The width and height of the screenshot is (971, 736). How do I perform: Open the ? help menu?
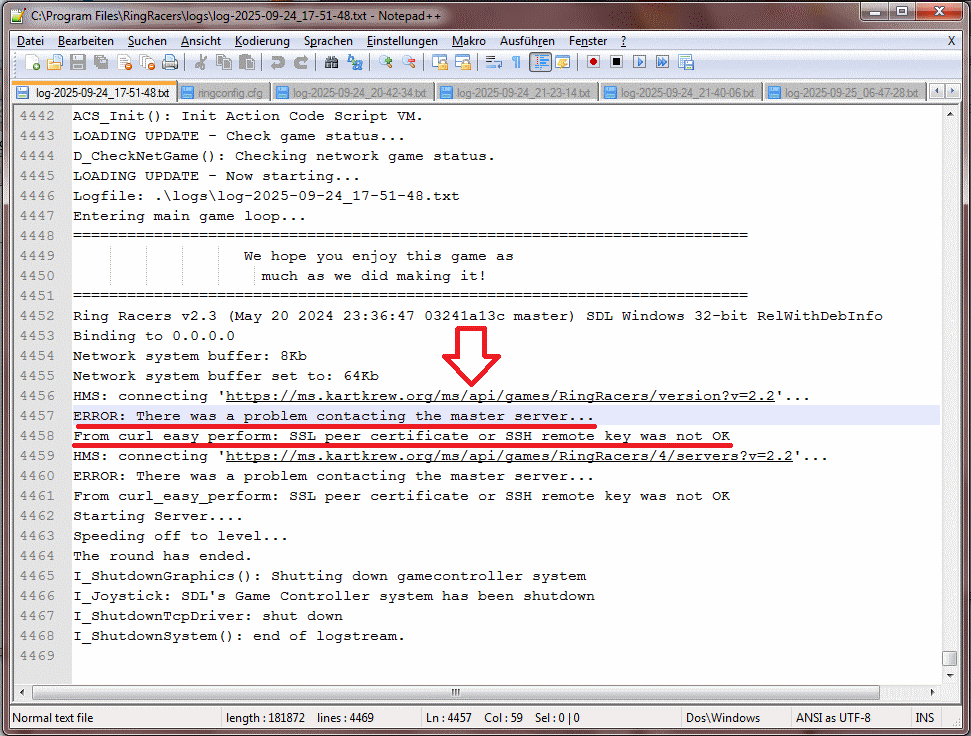(x=624, y=41)
